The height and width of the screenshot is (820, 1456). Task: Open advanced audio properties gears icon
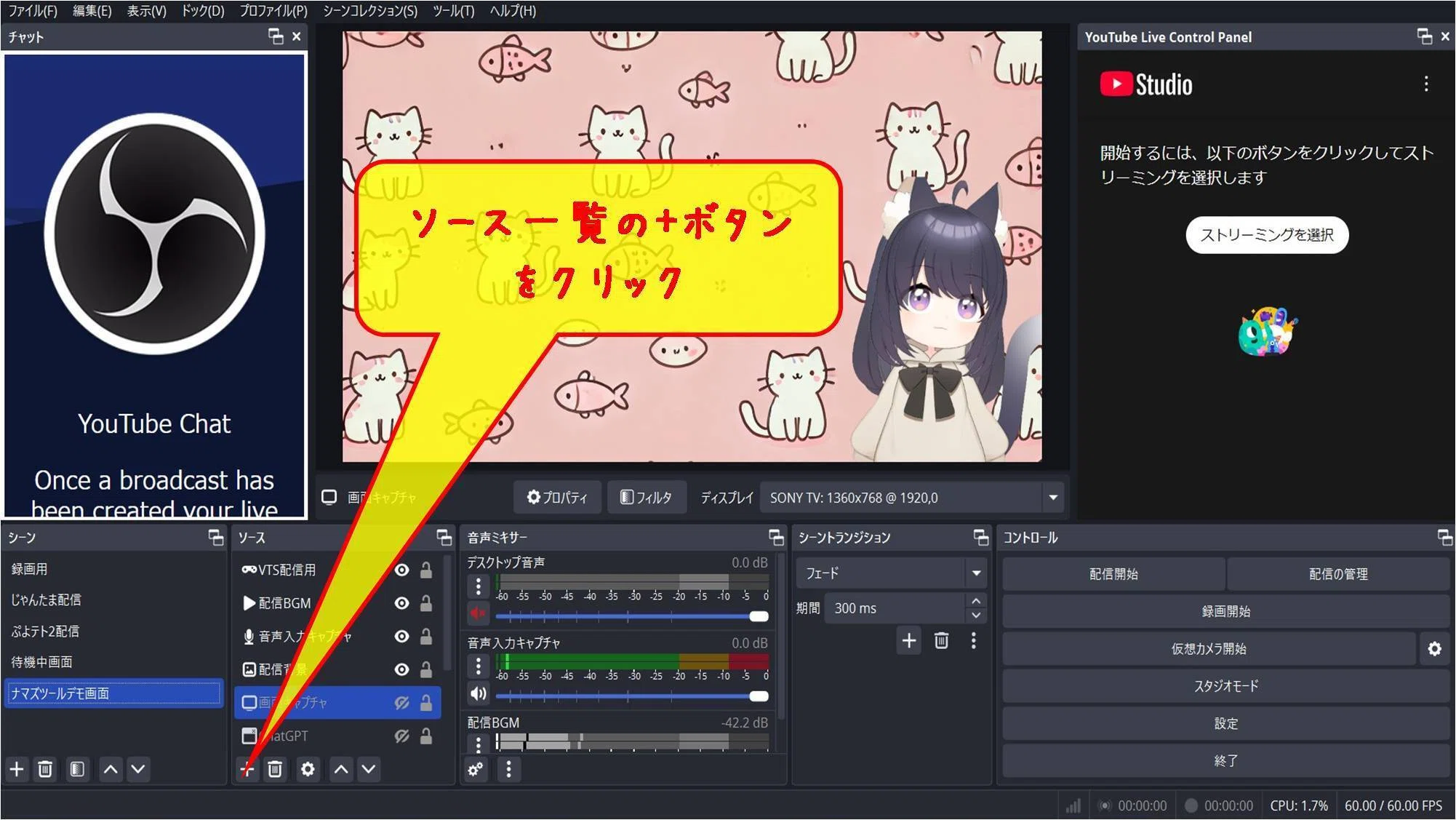(x=476, y=768)
